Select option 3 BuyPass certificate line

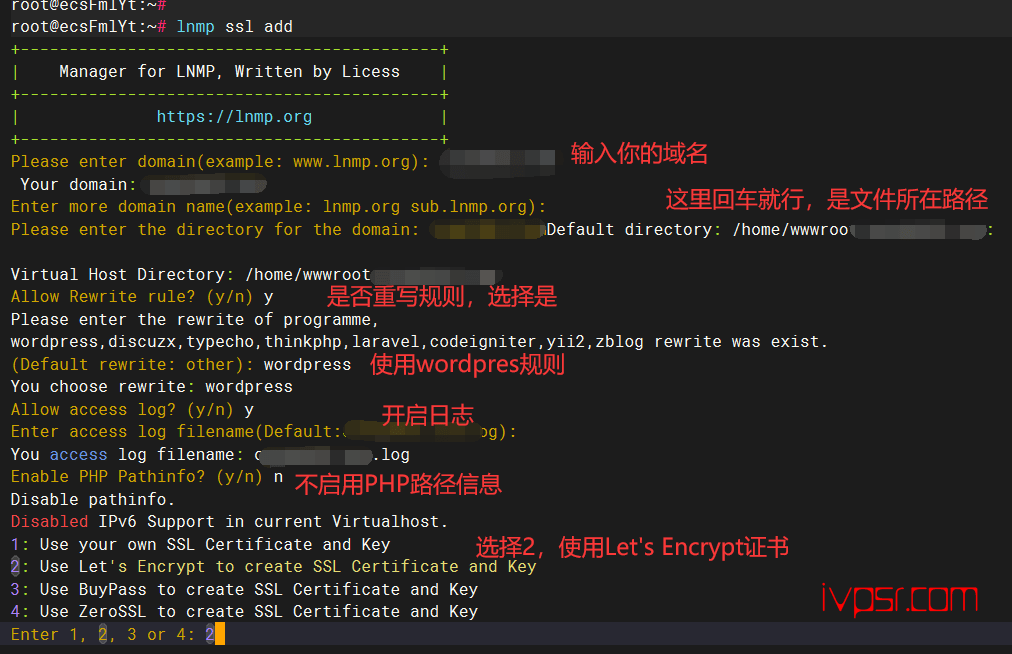point(245,589)
